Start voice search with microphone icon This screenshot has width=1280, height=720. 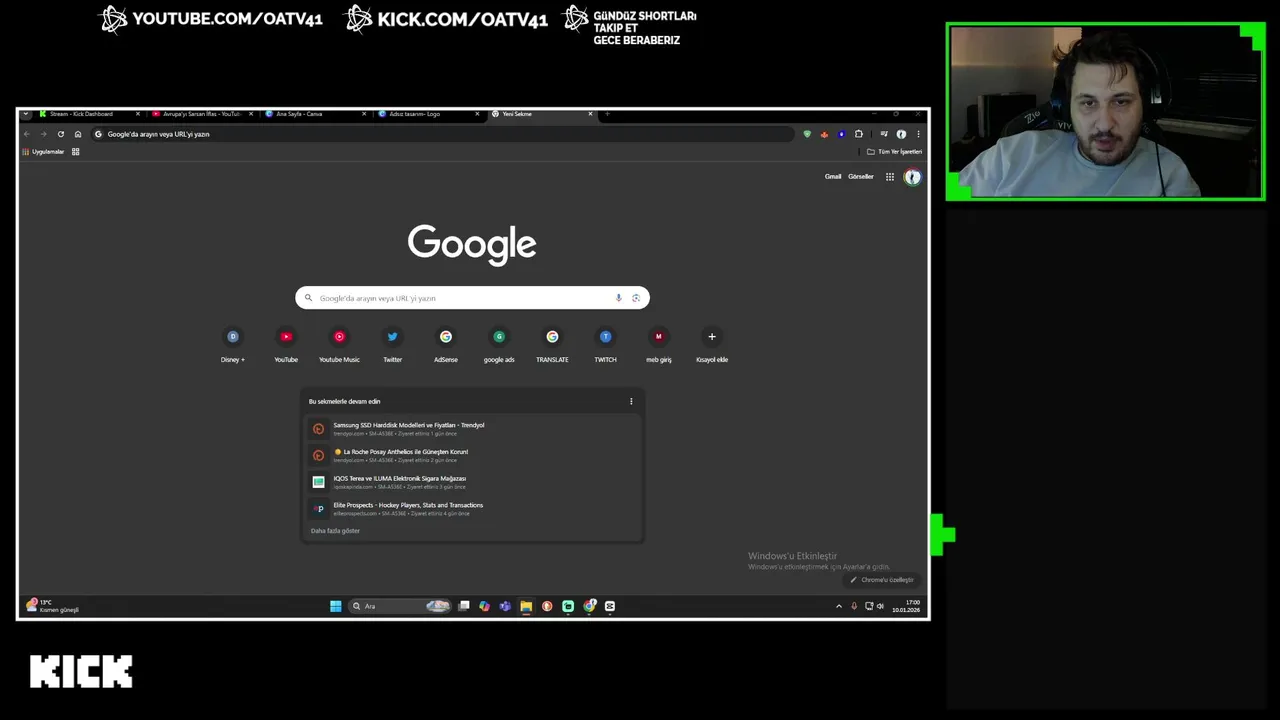(x=619, y=298)
